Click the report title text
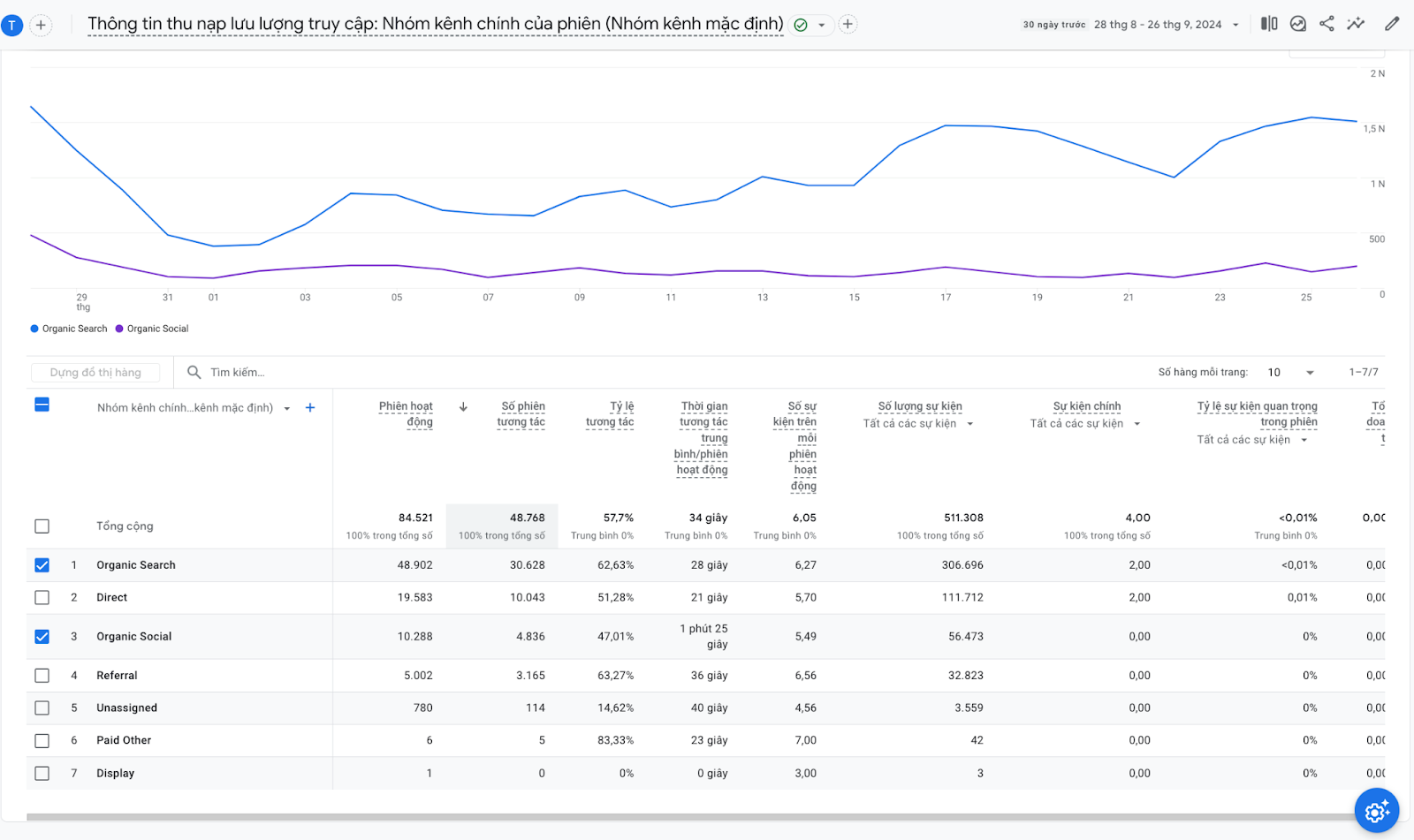This screenshot has width=1414, height=840. pos(436,24)
